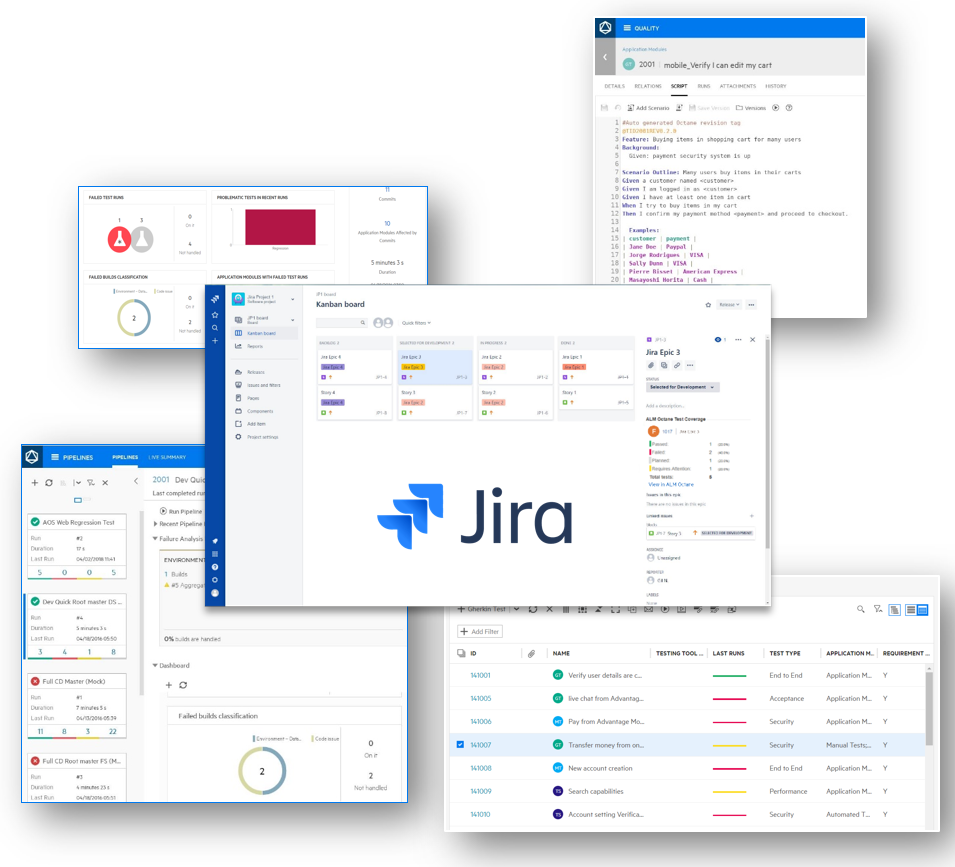
Task: Click the Kanban board search field
Action: coord(342,323)
